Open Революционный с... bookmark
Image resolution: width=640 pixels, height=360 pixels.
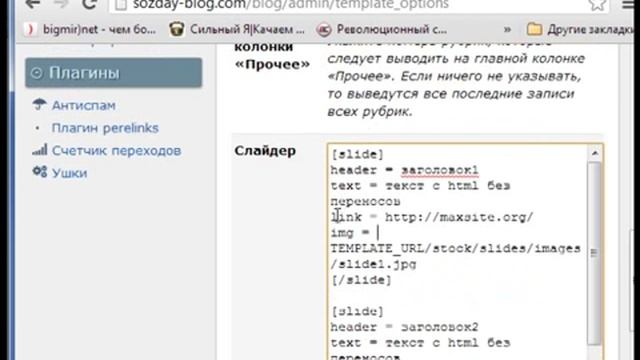coord(382,29)
